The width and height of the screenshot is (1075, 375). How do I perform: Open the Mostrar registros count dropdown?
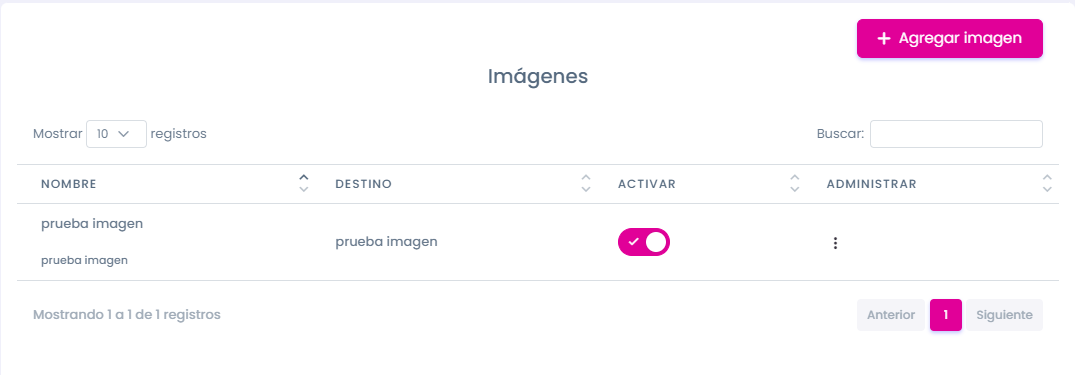point(116,134)
